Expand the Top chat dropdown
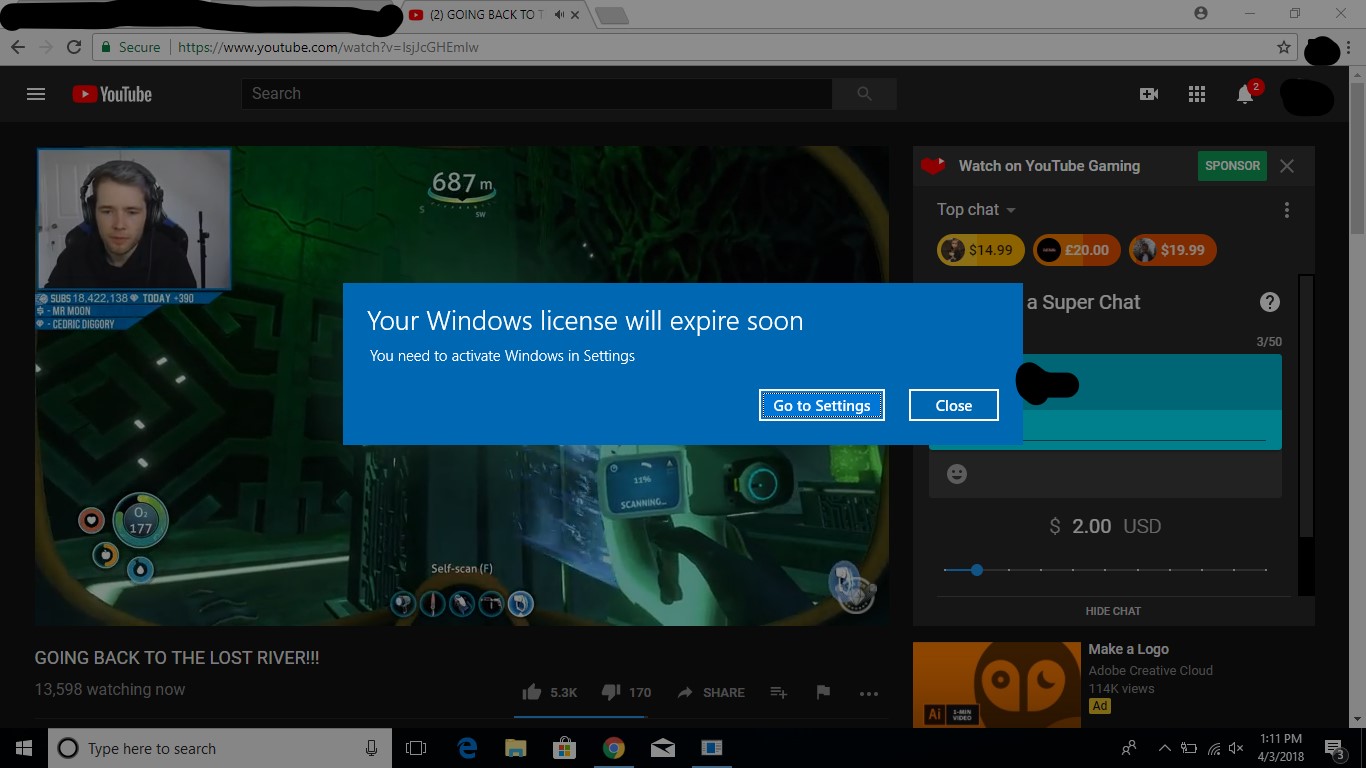This screenshot has width=1366, height=768. (976, 210)
